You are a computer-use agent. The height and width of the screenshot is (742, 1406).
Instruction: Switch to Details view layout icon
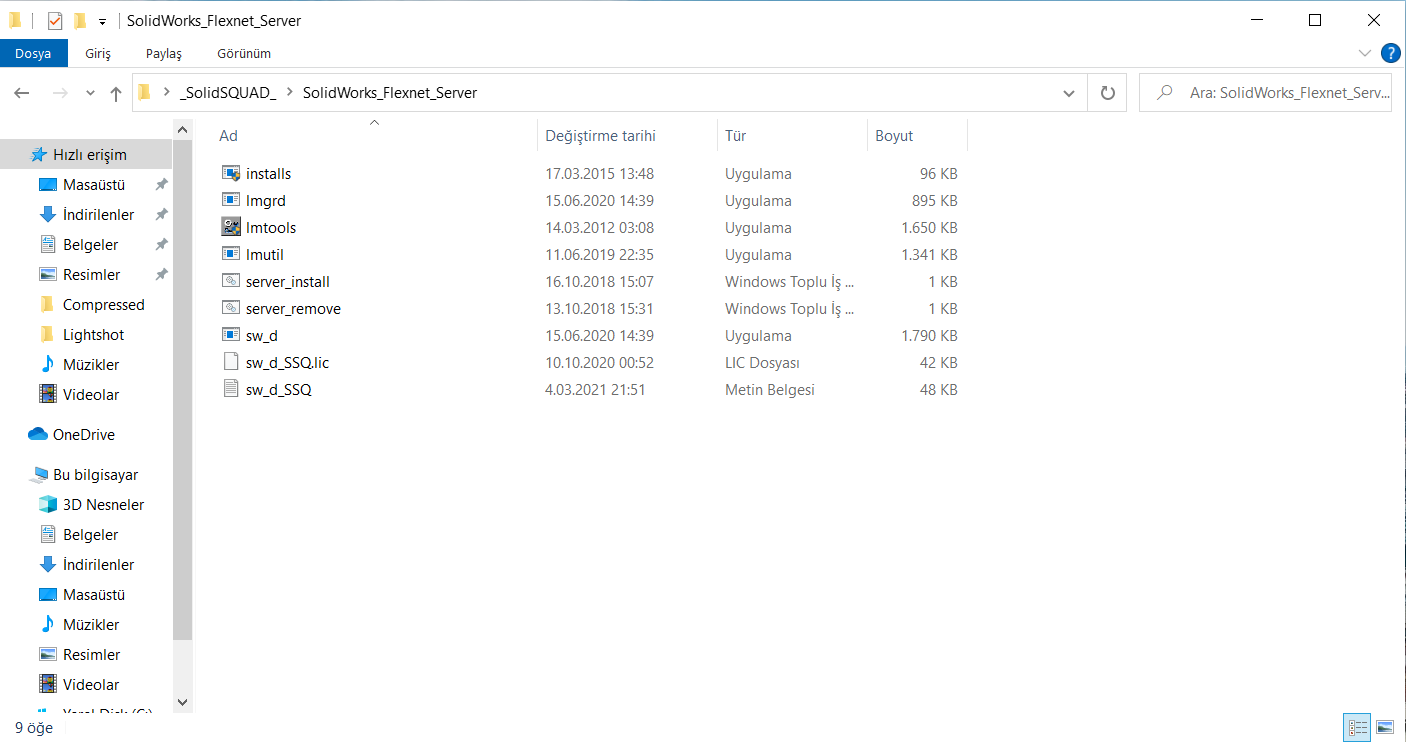(x=1358, y=727)
